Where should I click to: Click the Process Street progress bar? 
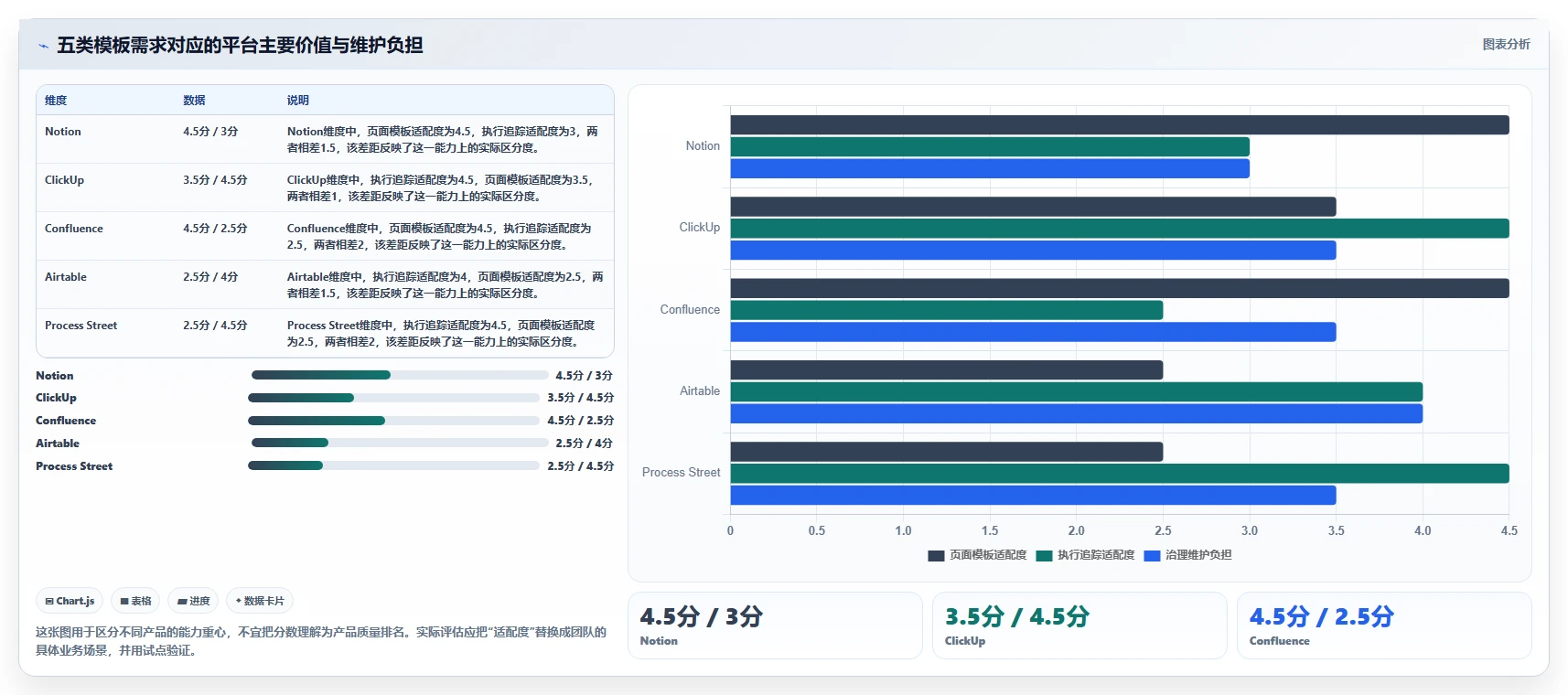(393, 465)
